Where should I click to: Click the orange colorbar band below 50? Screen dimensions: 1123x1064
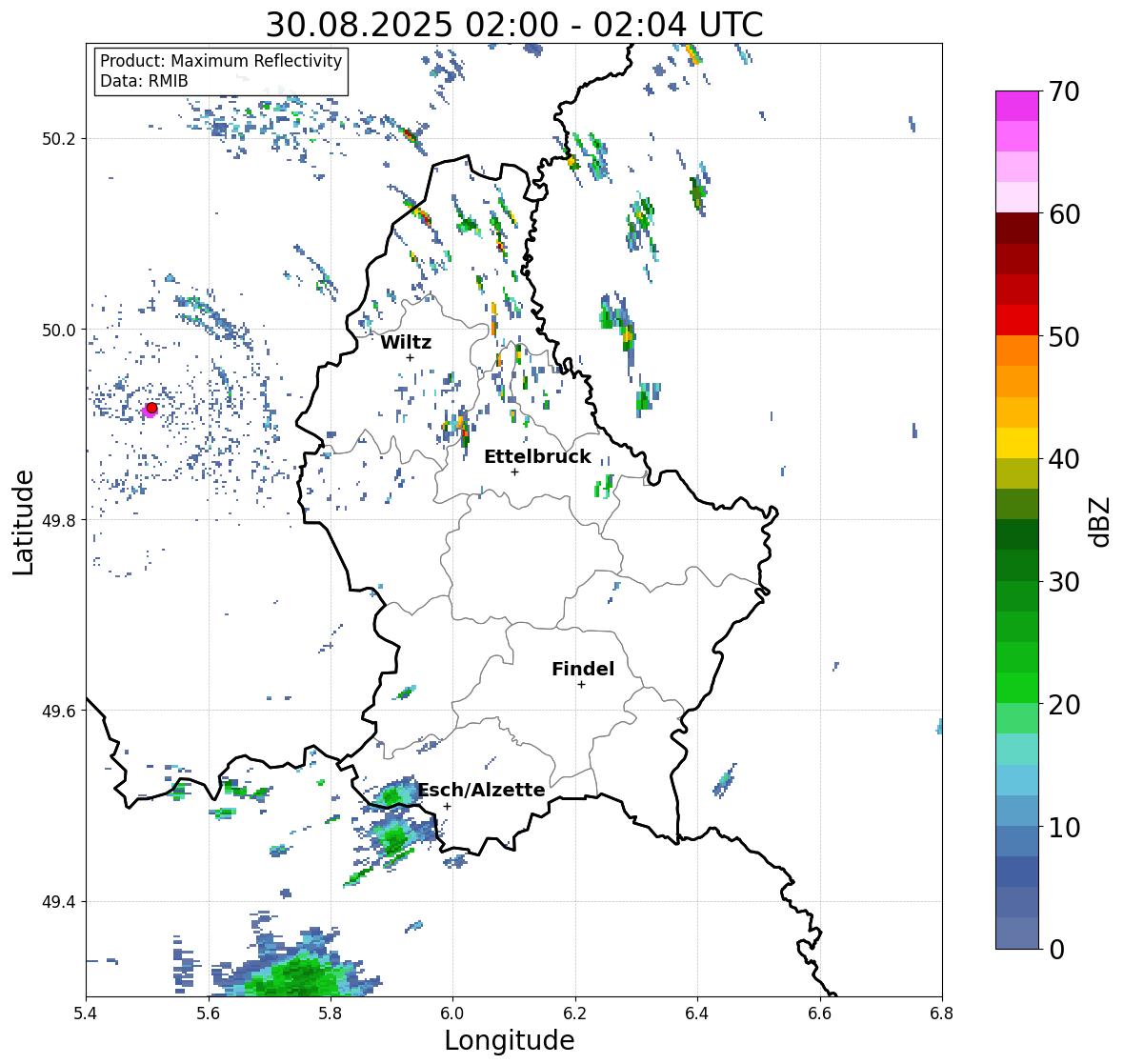tap(1017, 351)
